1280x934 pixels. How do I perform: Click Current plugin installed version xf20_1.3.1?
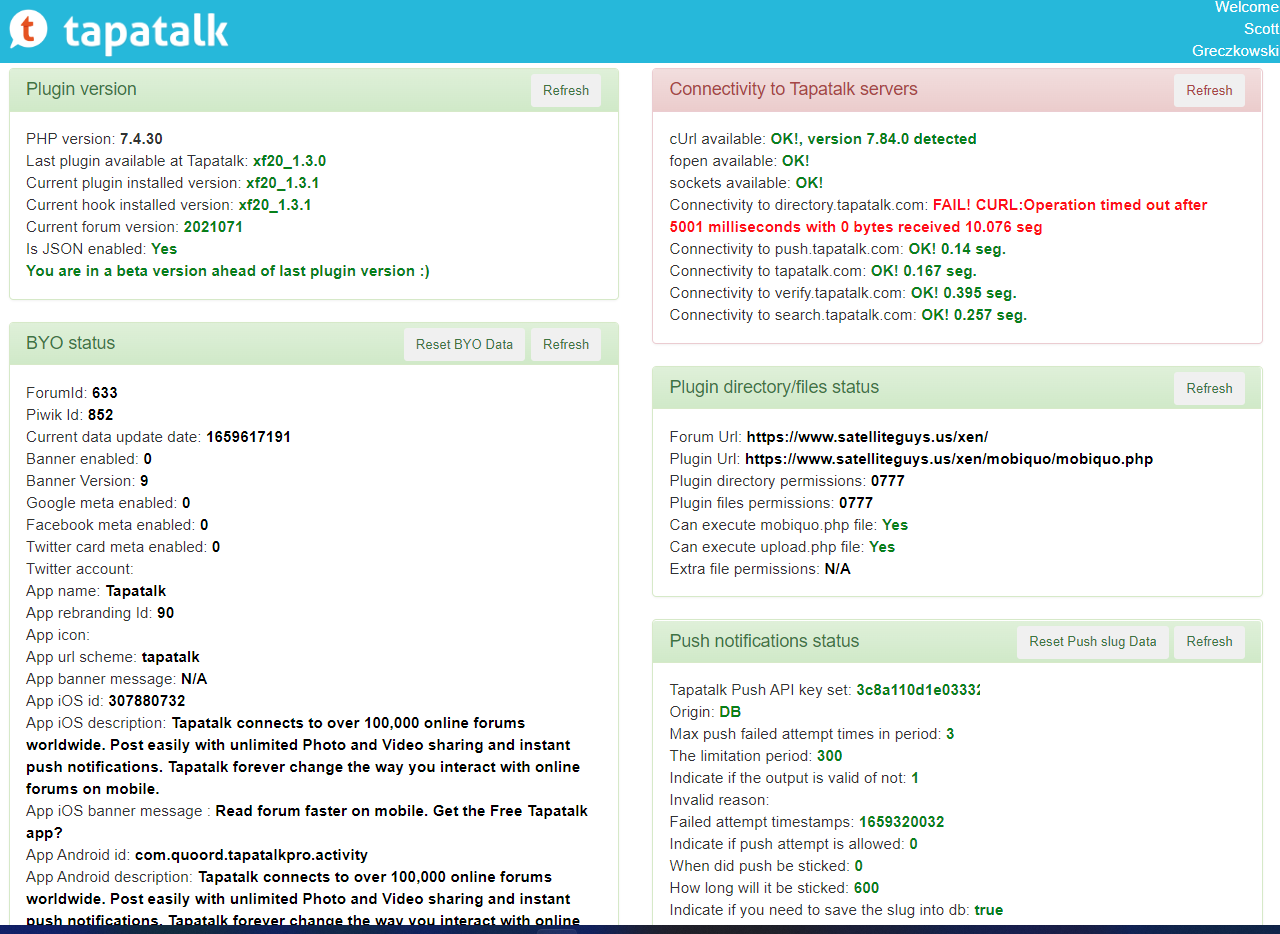click(x=283, y=183)
